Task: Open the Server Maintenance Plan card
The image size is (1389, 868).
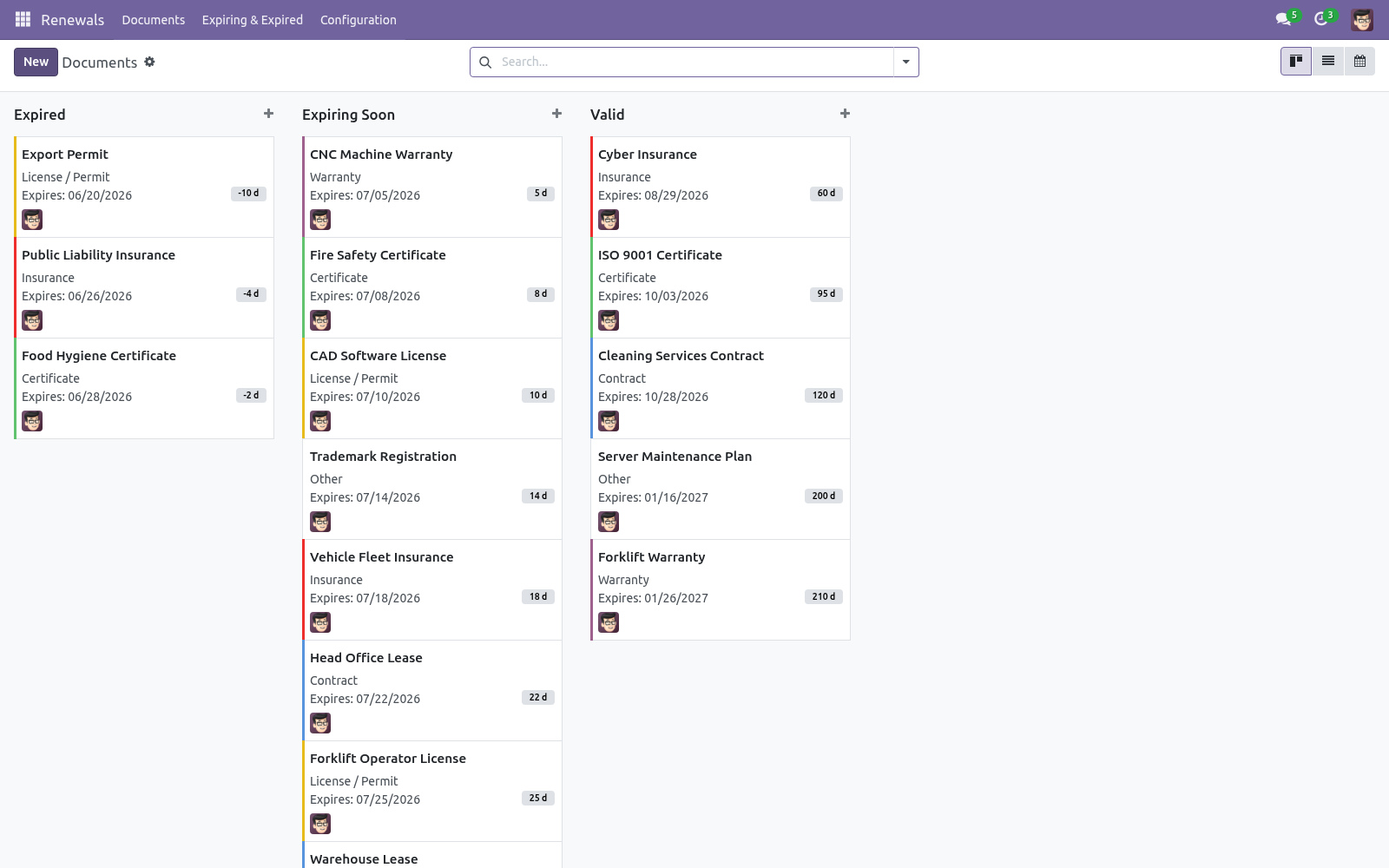Action: tap(721, 490)
